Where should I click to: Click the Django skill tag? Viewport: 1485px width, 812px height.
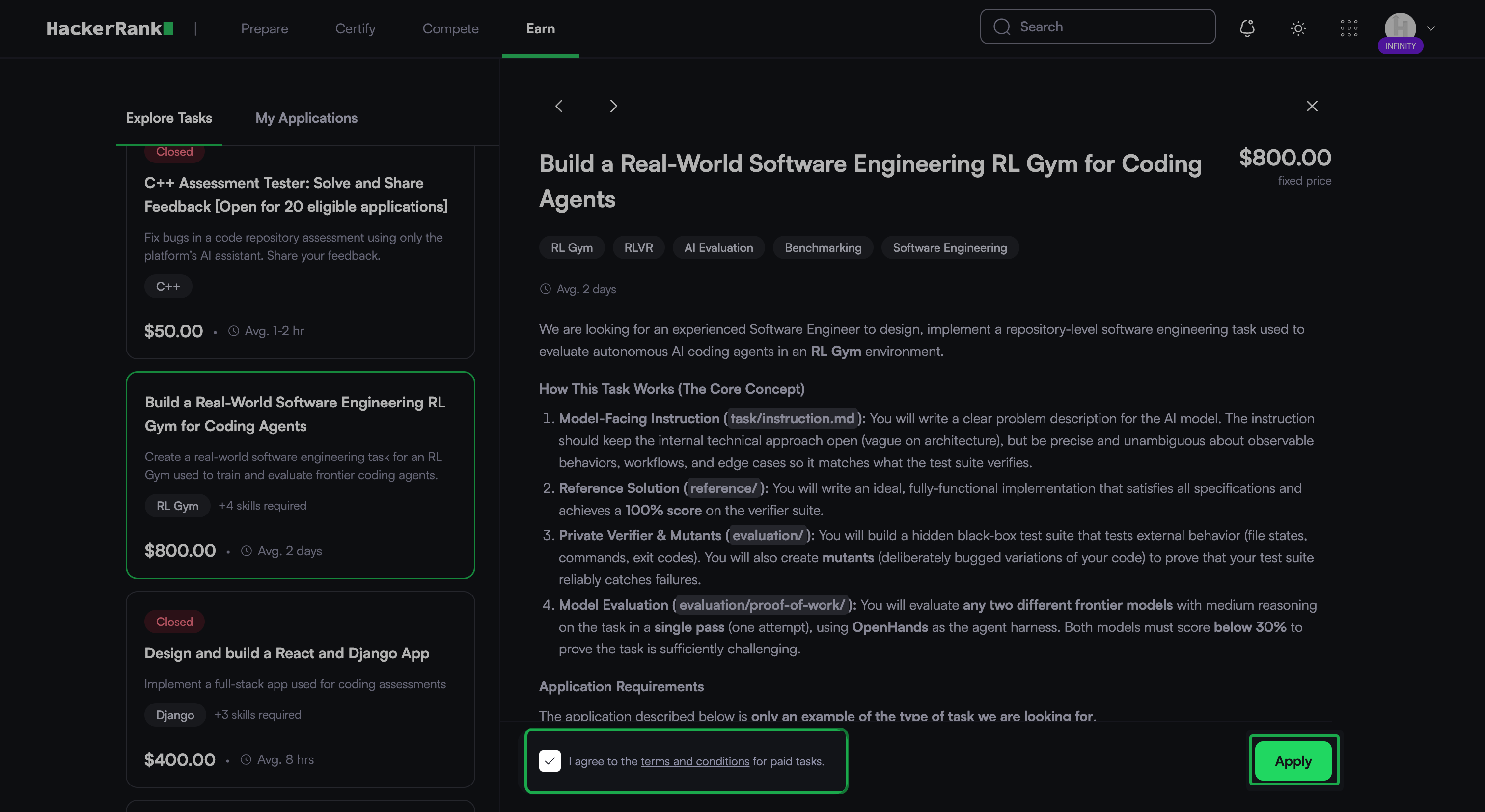(x=175, y=715)
